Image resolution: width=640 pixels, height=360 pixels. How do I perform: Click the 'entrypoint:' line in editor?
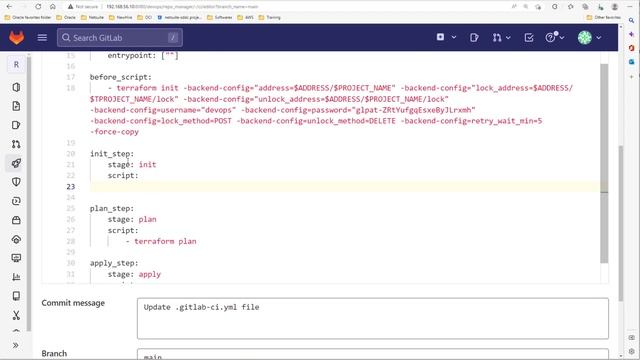143,55
